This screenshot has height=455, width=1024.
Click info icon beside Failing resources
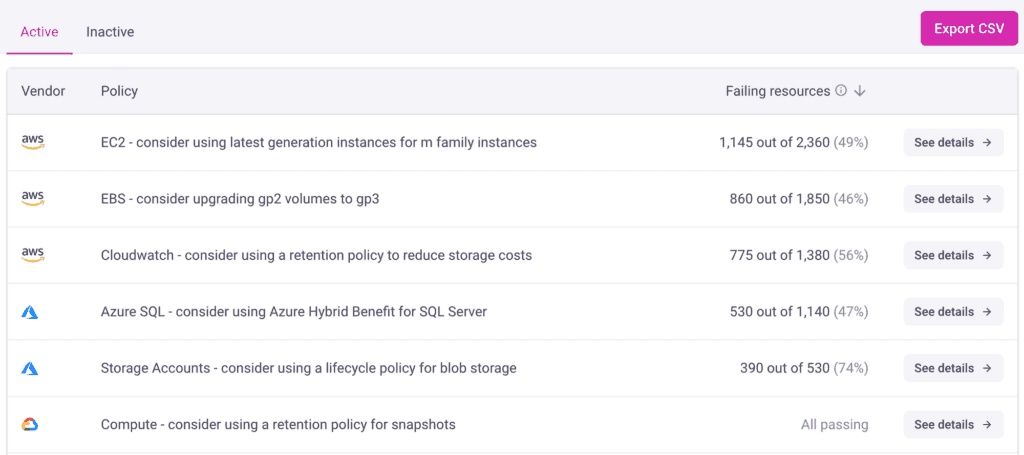841,91
